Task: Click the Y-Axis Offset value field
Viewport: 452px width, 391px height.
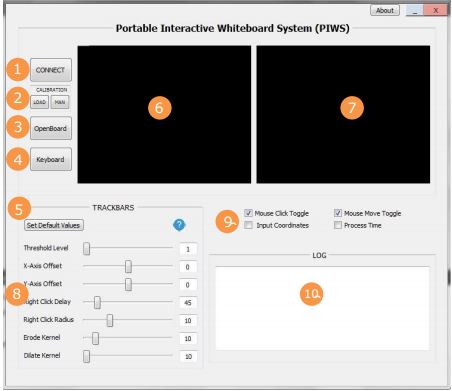Action: (188, 285)
